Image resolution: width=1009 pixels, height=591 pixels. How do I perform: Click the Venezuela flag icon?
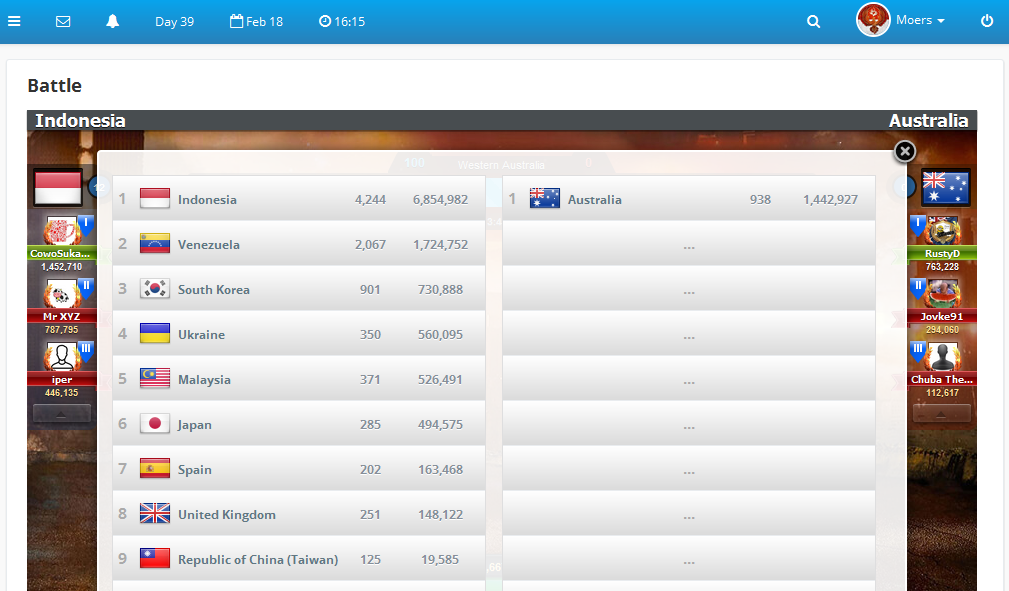click(x=155, y=243)
